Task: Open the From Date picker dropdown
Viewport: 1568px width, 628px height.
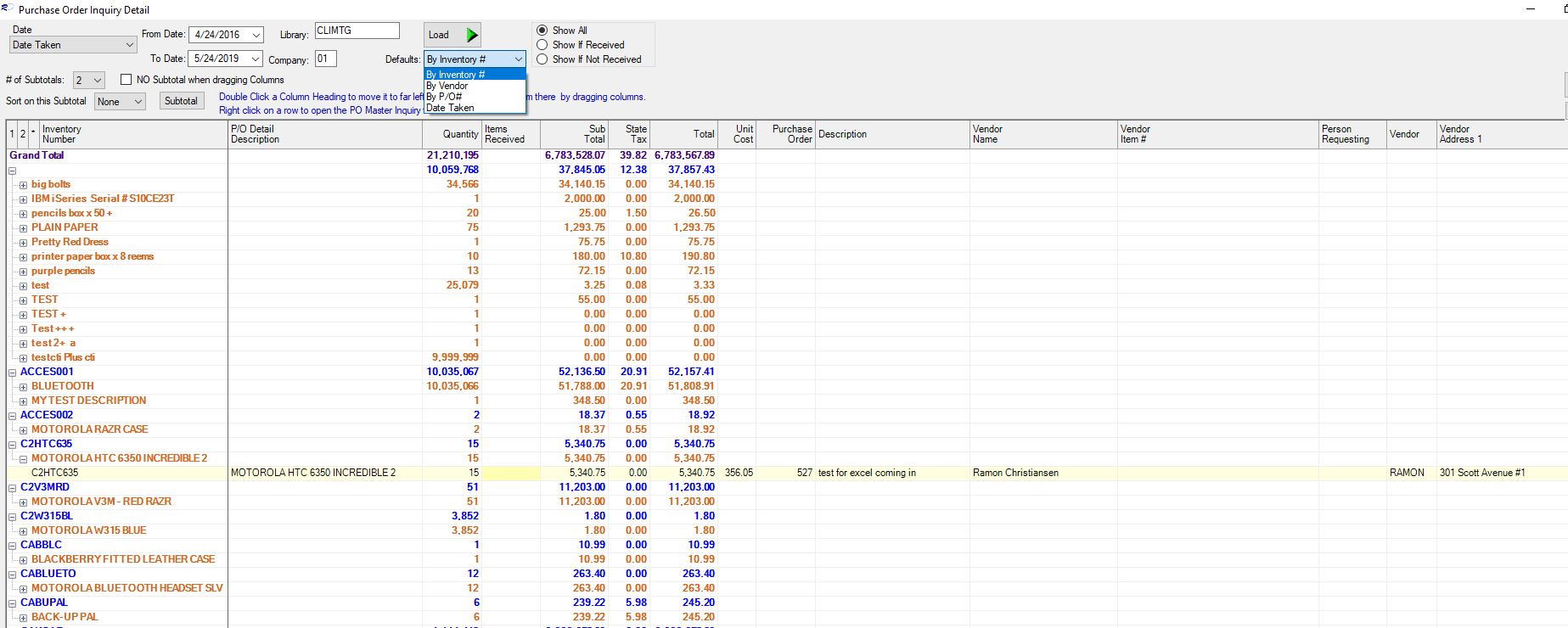Action: (256, 35)
